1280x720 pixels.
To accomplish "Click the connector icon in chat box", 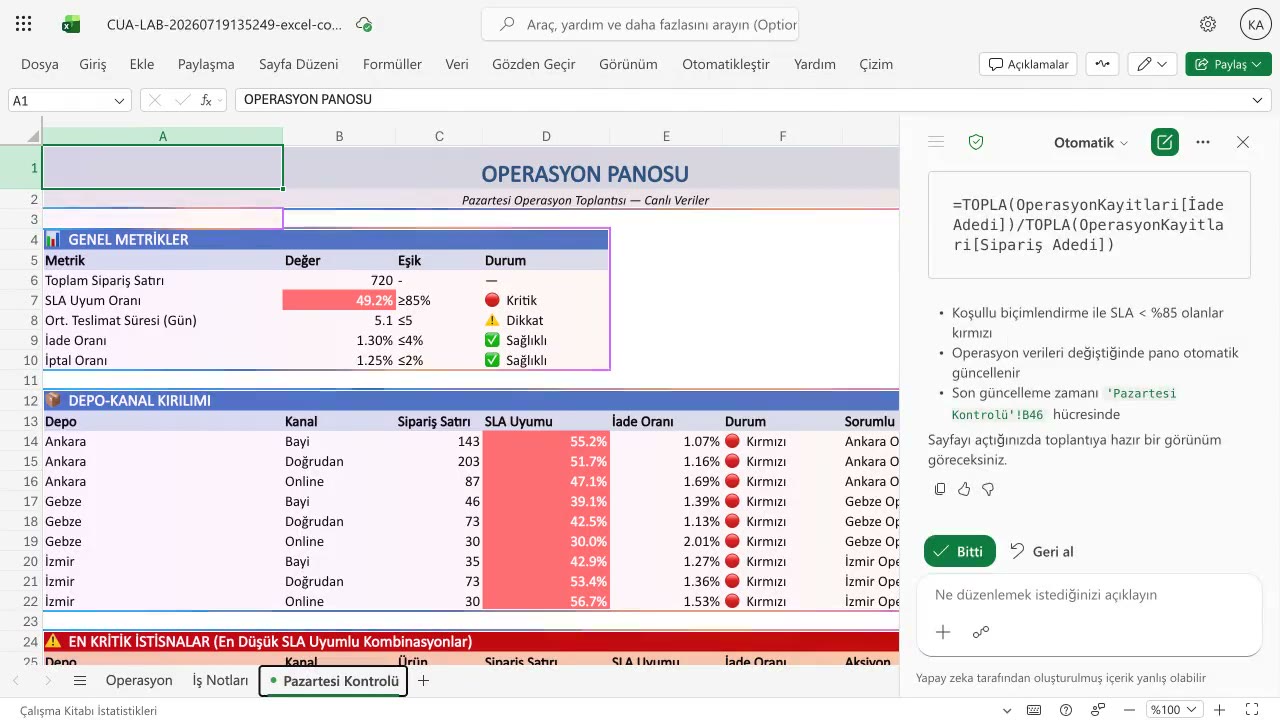I will (x=981, y=632).
